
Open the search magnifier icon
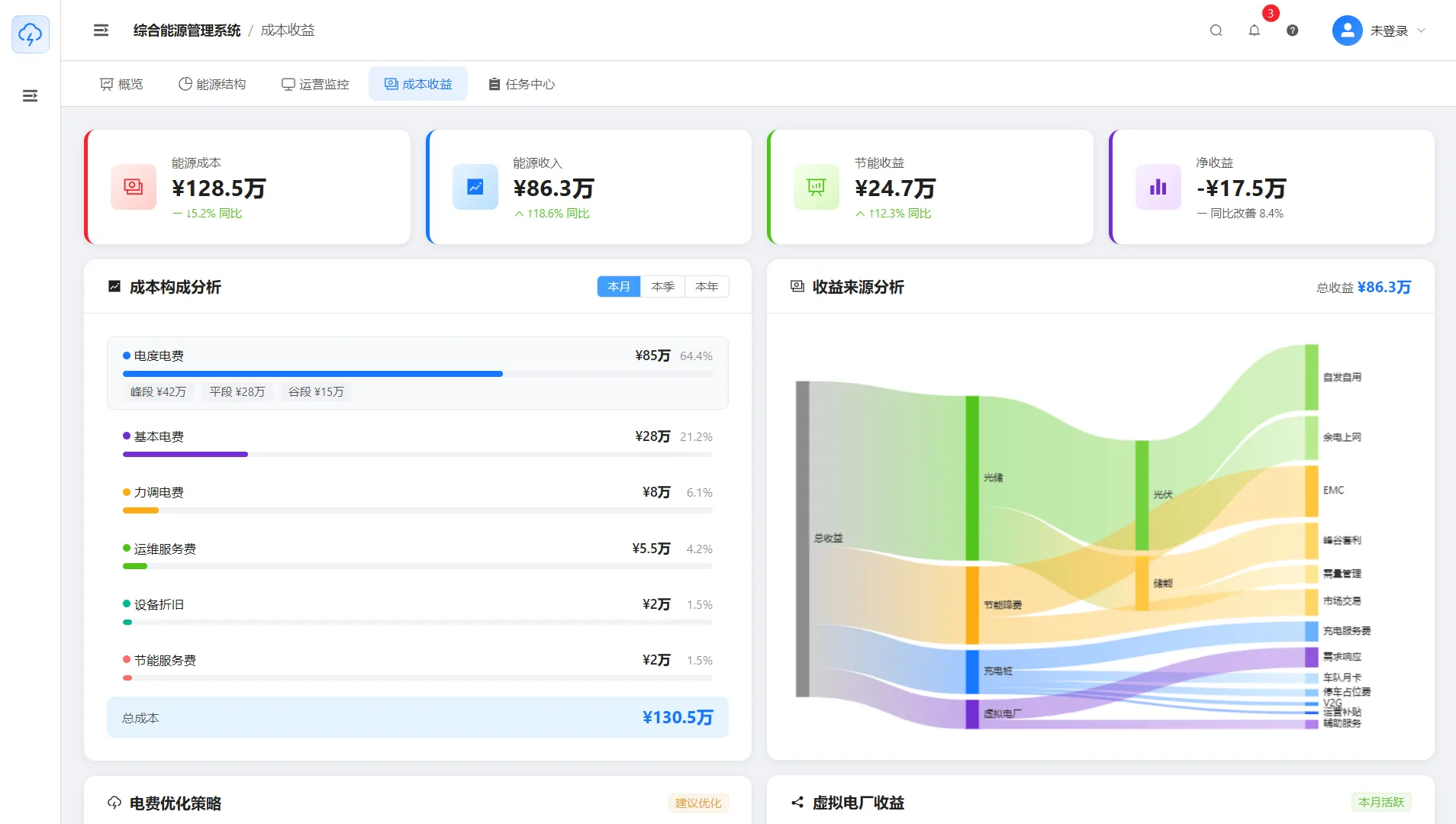click(x=1216, y=31)
